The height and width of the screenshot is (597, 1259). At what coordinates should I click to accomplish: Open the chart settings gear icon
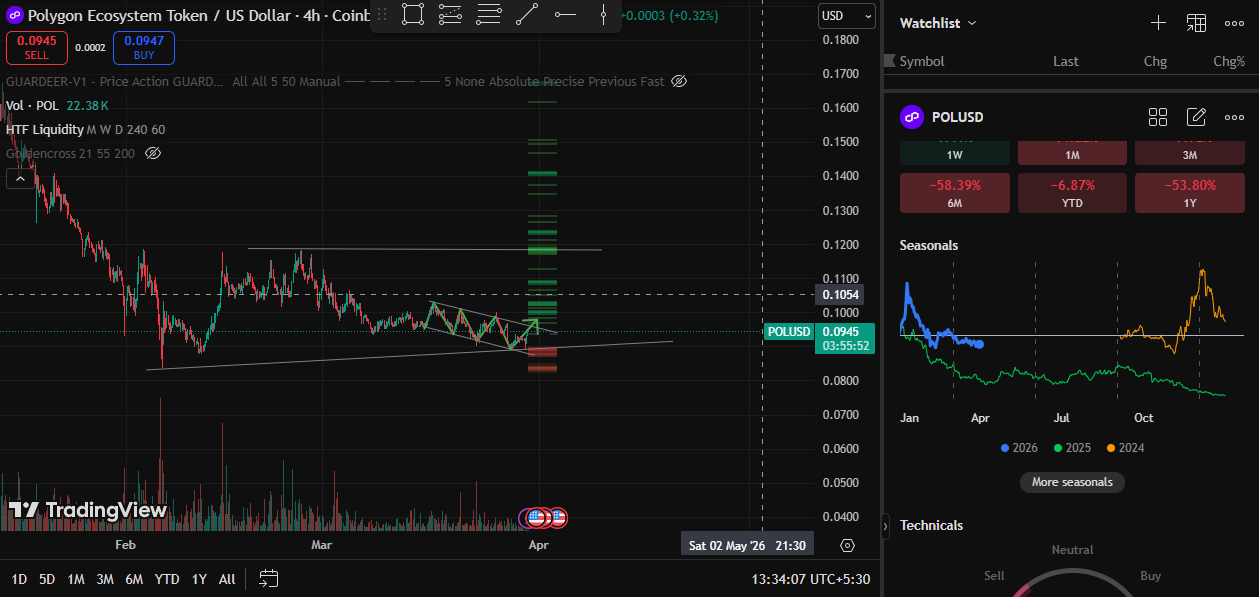pos(848,545)
